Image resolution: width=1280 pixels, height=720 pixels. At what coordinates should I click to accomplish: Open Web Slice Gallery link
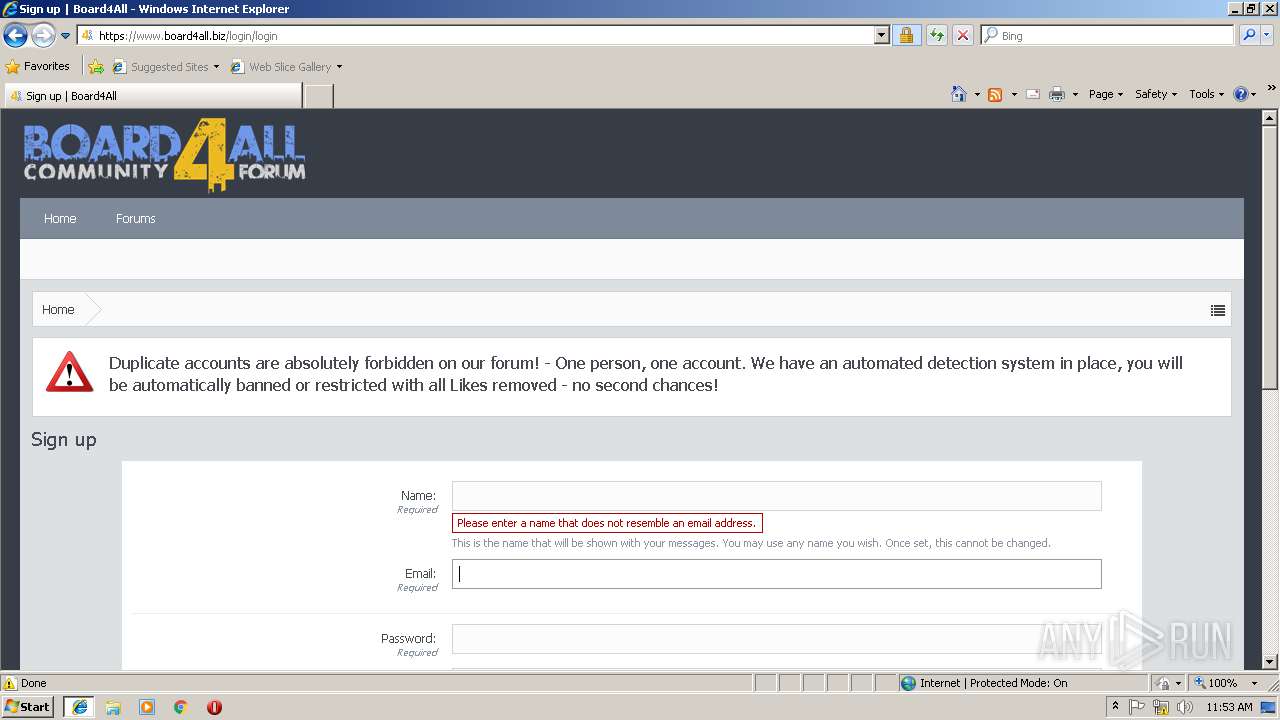(x=286, y=67)
